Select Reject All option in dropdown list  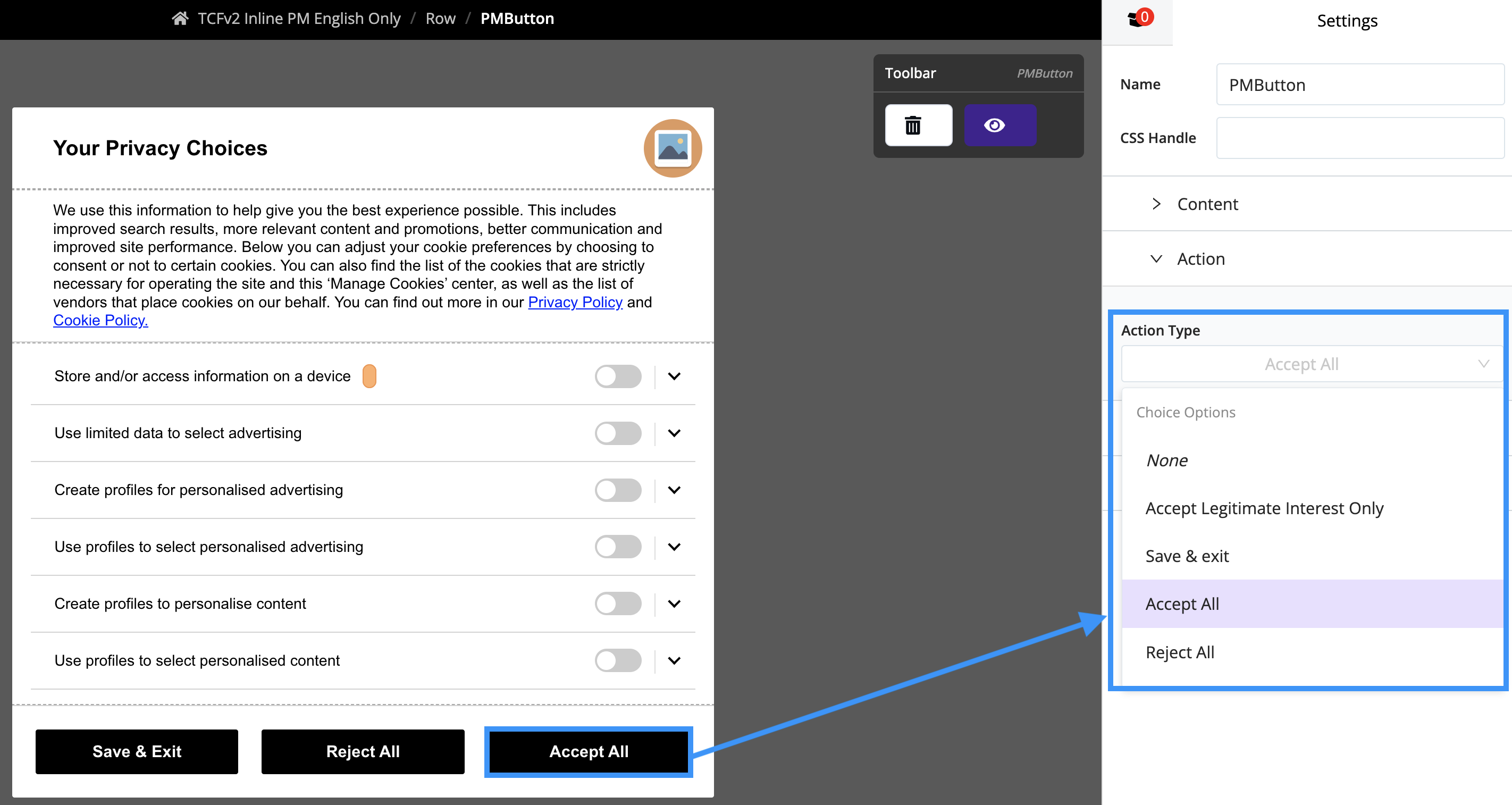click(1312, 652)
